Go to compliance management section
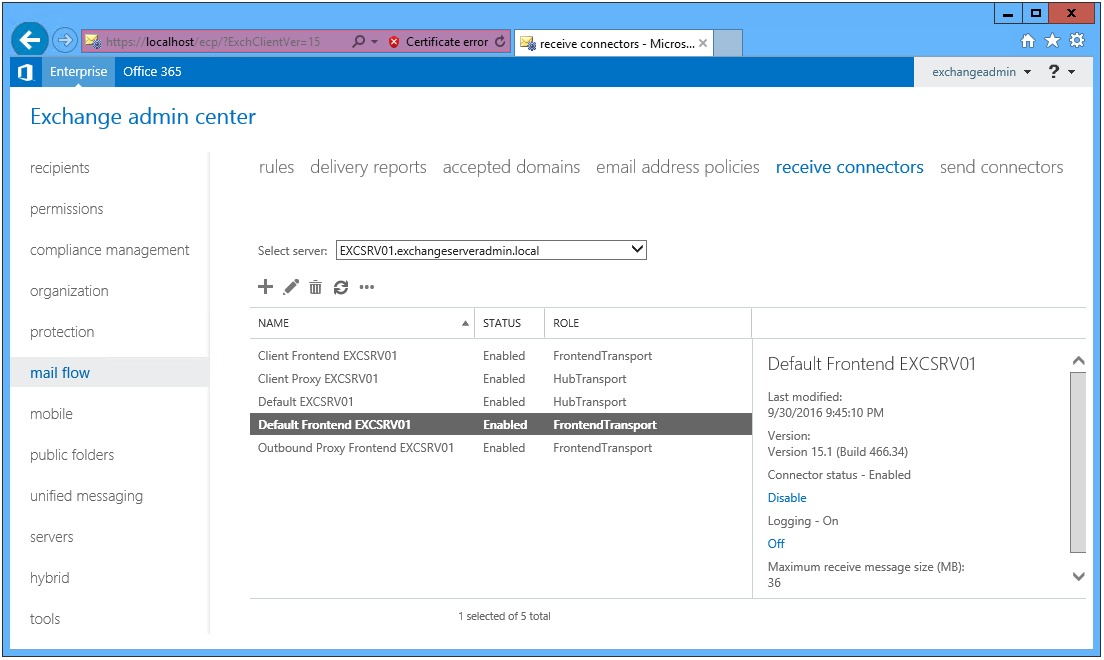This screenshot has width=1104, height=660. tap(109, 250)
